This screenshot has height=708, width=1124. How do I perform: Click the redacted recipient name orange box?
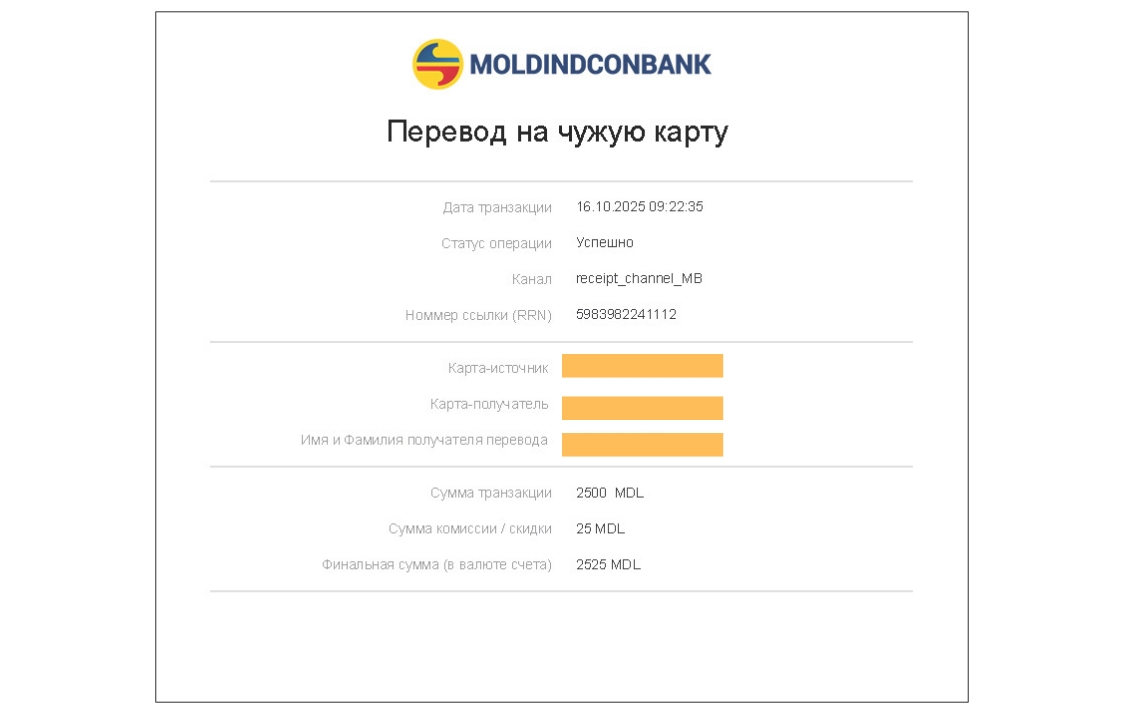pos(642,444)
